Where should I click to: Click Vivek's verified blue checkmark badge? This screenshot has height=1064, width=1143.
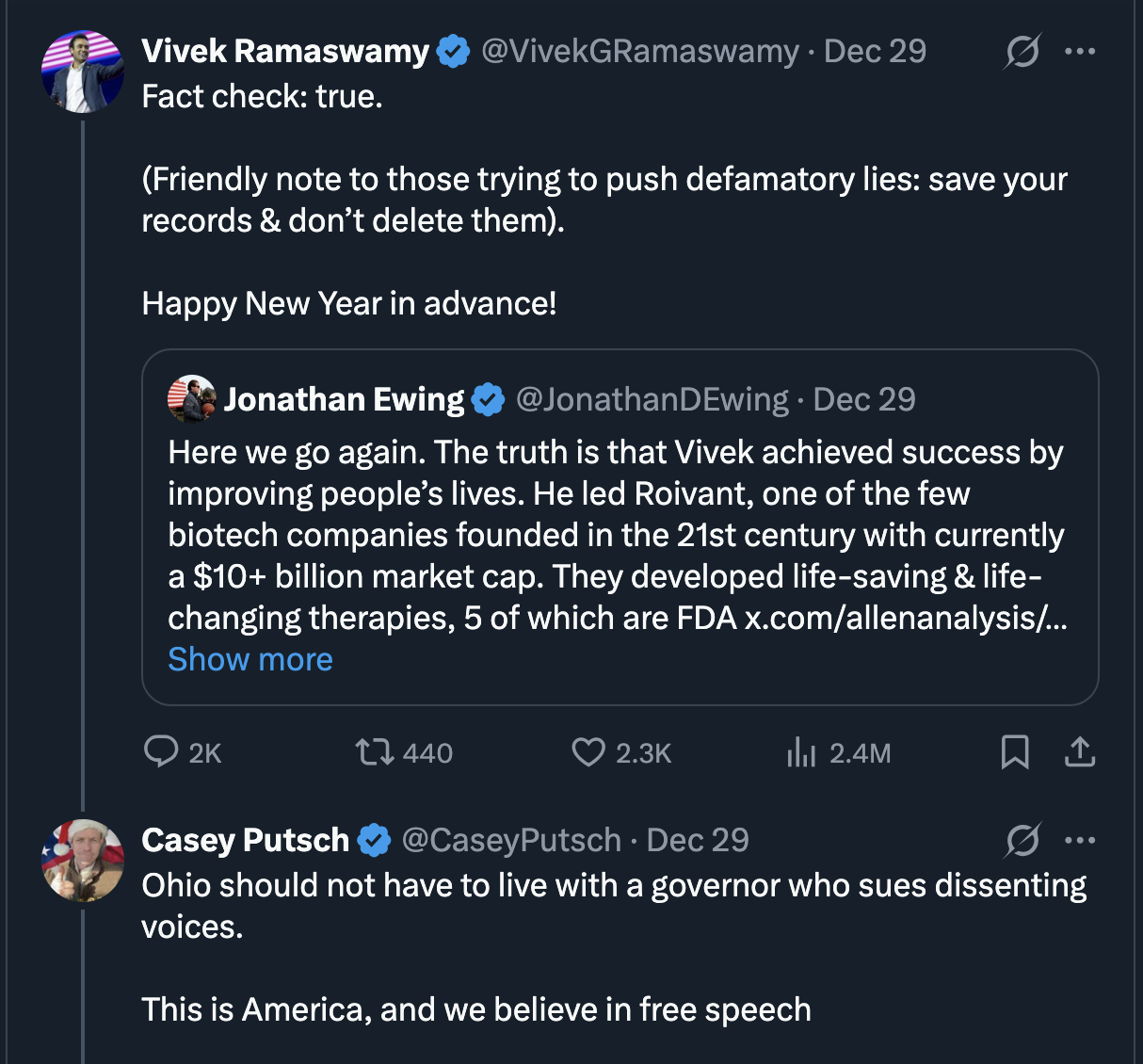[x=454, y=51]
